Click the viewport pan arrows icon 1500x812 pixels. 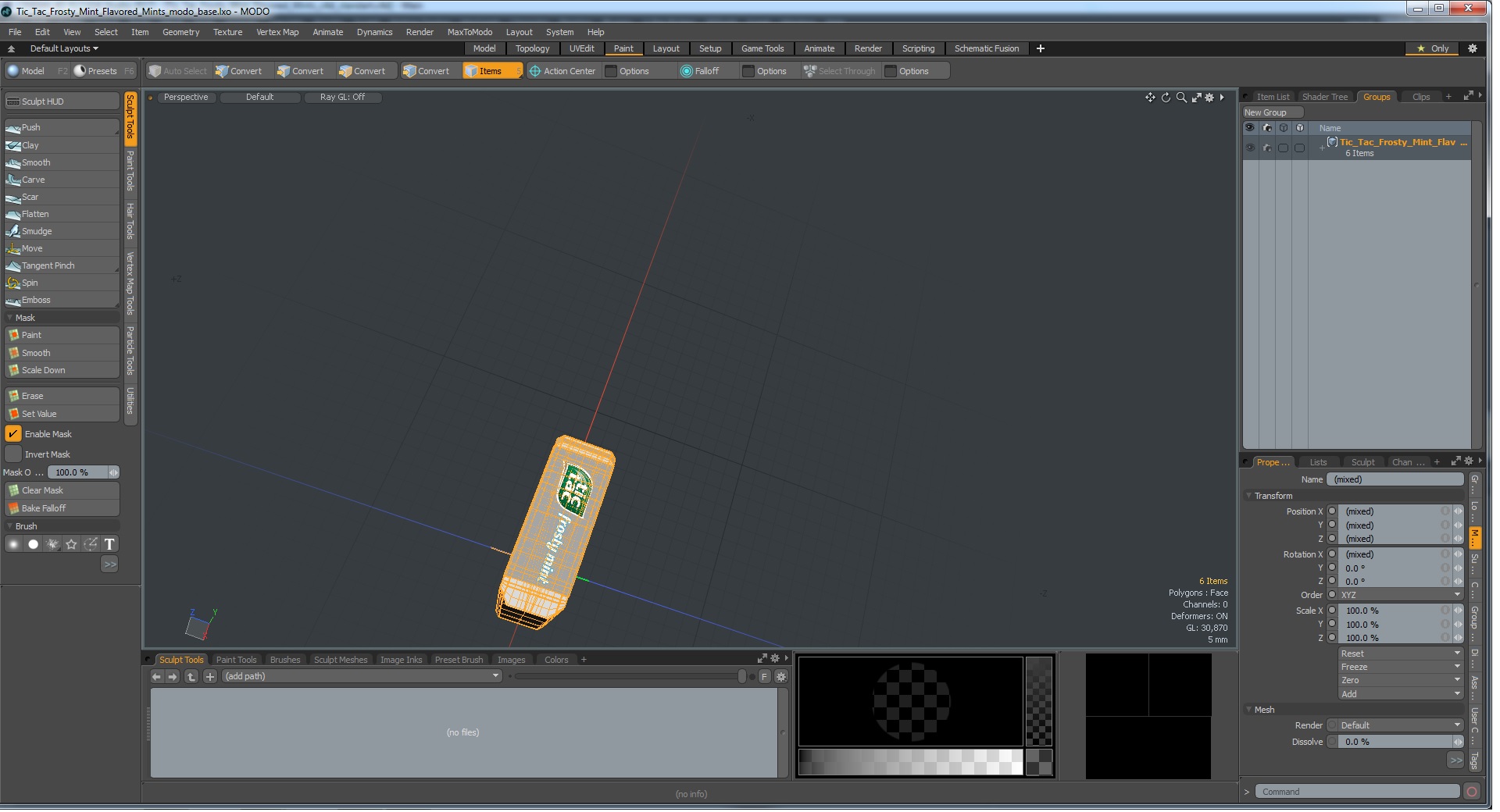(1150, 98)
